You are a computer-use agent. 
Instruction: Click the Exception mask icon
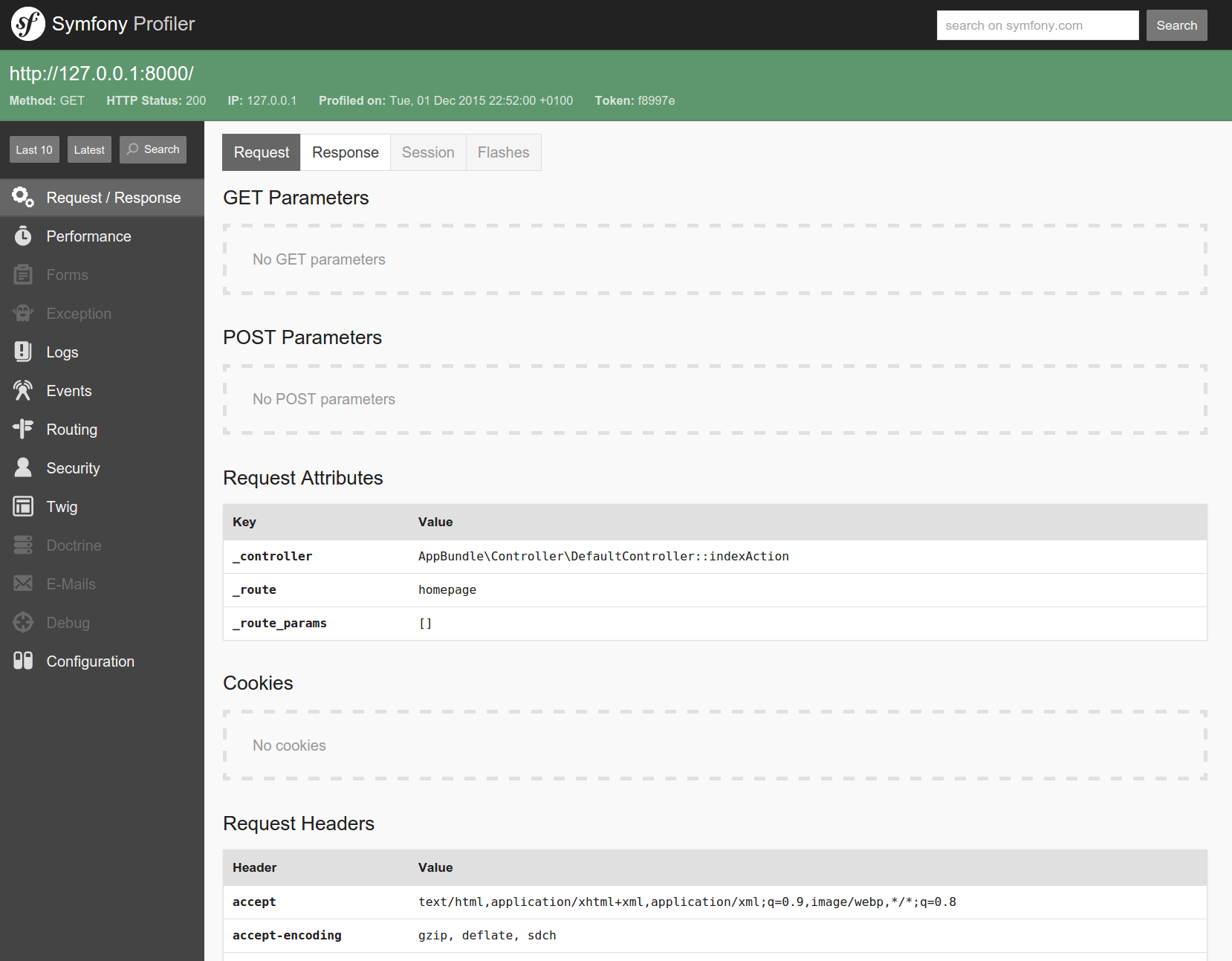tap(23, 313)
